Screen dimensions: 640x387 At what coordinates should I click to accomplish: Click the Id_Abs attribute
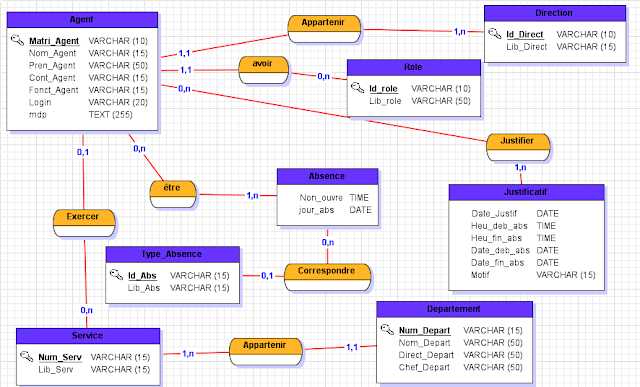pos(142,276)
